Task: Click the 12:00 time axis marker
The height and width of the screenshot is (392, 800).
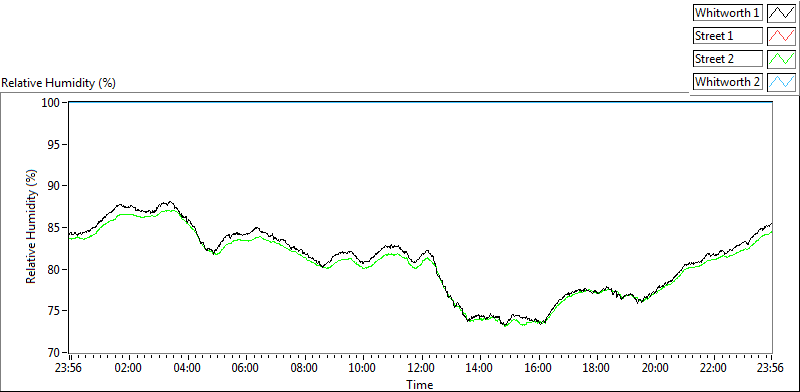Action: tap(421, 368)
